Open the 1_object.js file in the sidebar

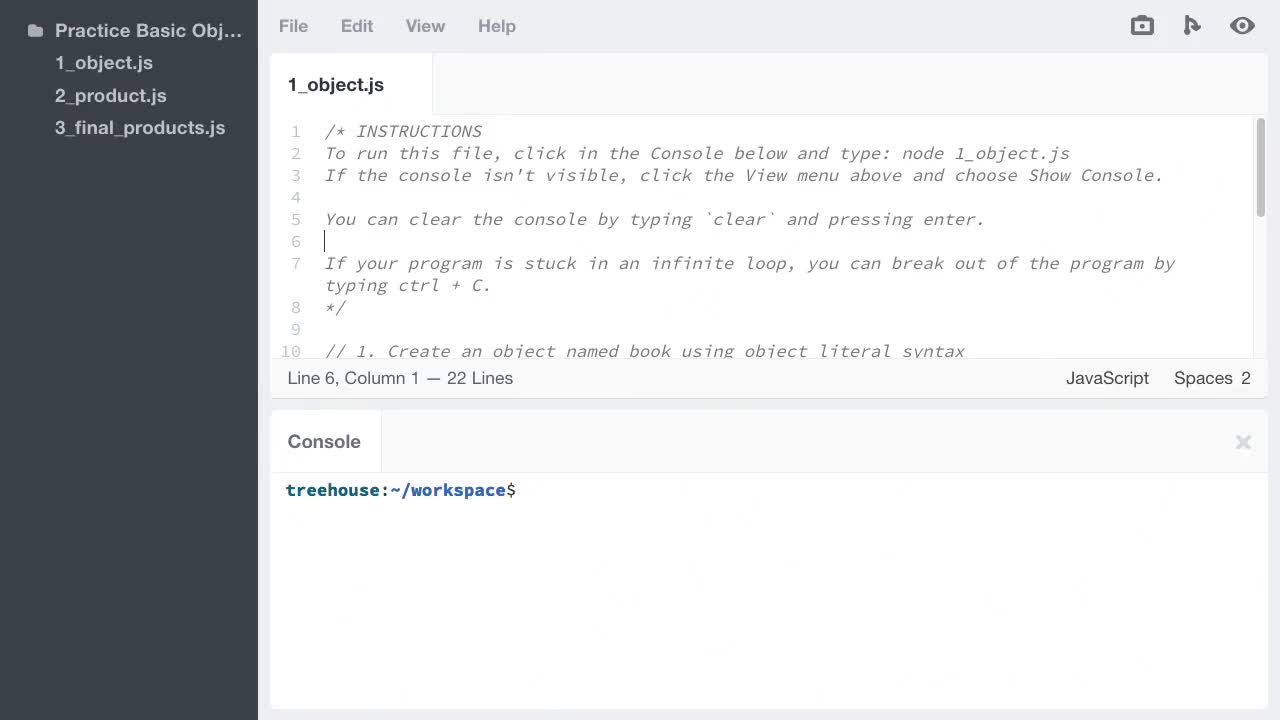pos(104,63)
